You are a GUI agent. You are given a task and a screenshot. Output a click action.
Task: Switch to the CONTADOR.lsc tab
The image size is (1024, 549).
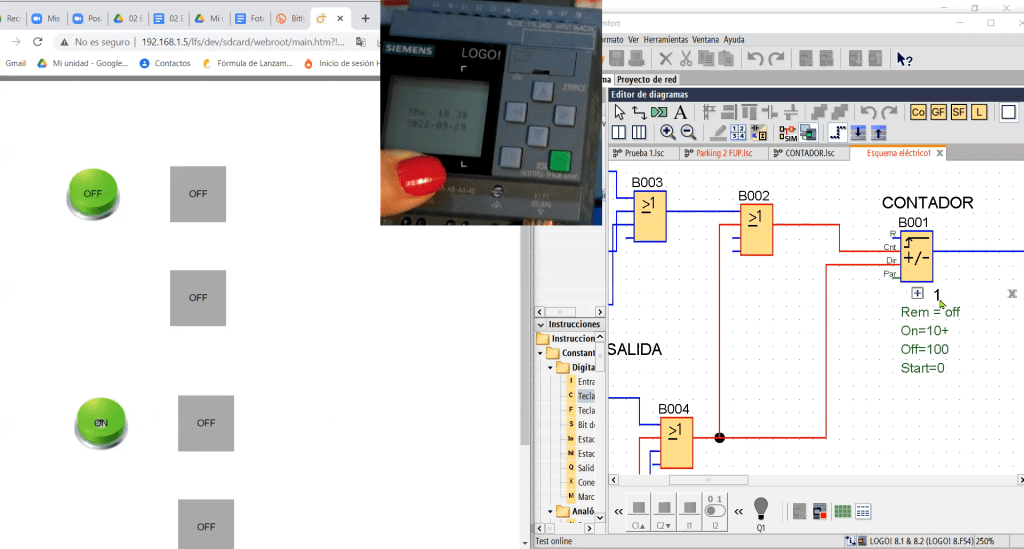coord(809,153)
